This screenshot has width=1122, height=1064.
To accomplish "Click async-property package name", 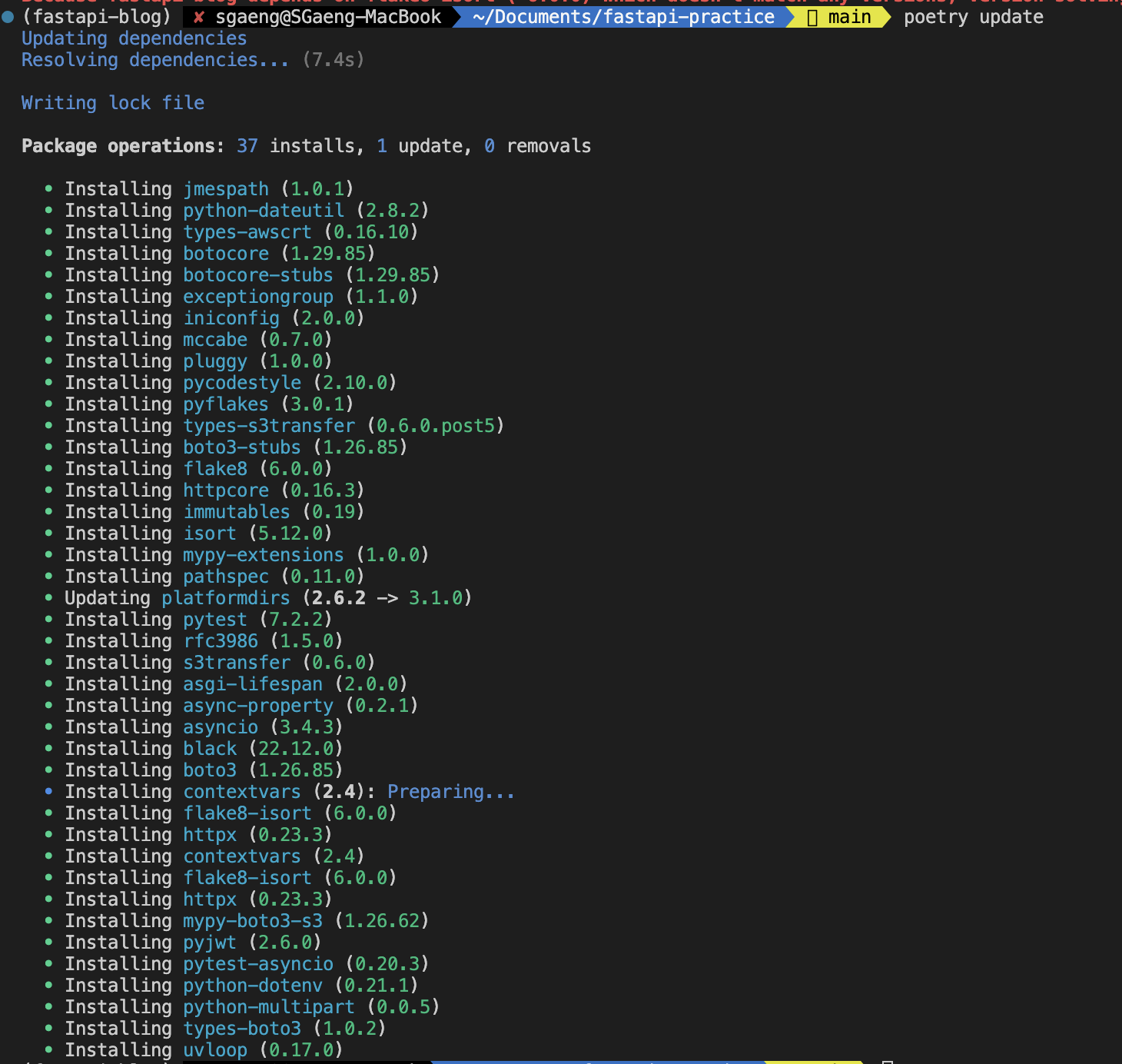I will 258,706.
